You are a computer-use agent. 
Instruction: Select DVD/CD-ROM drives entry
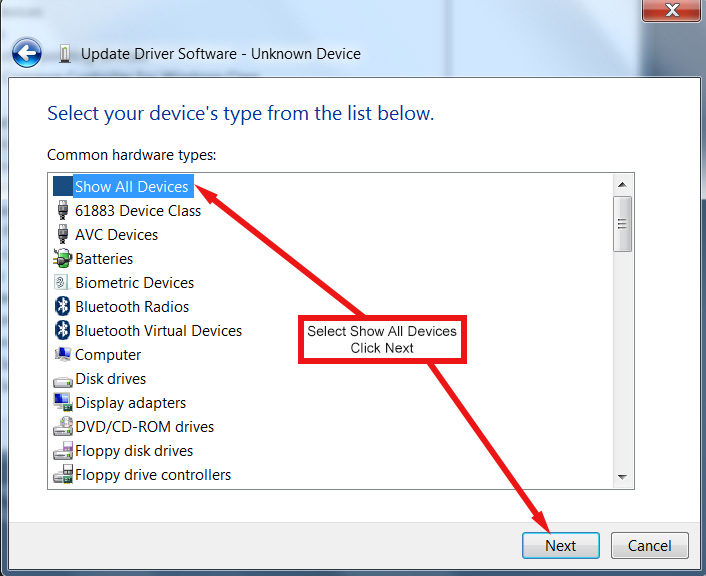coord(144,427)
